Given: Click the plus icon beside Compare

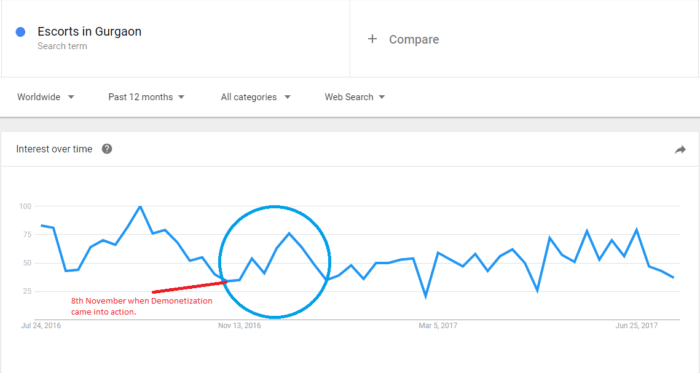Looking at the screenshot, I should coord(372,39).
